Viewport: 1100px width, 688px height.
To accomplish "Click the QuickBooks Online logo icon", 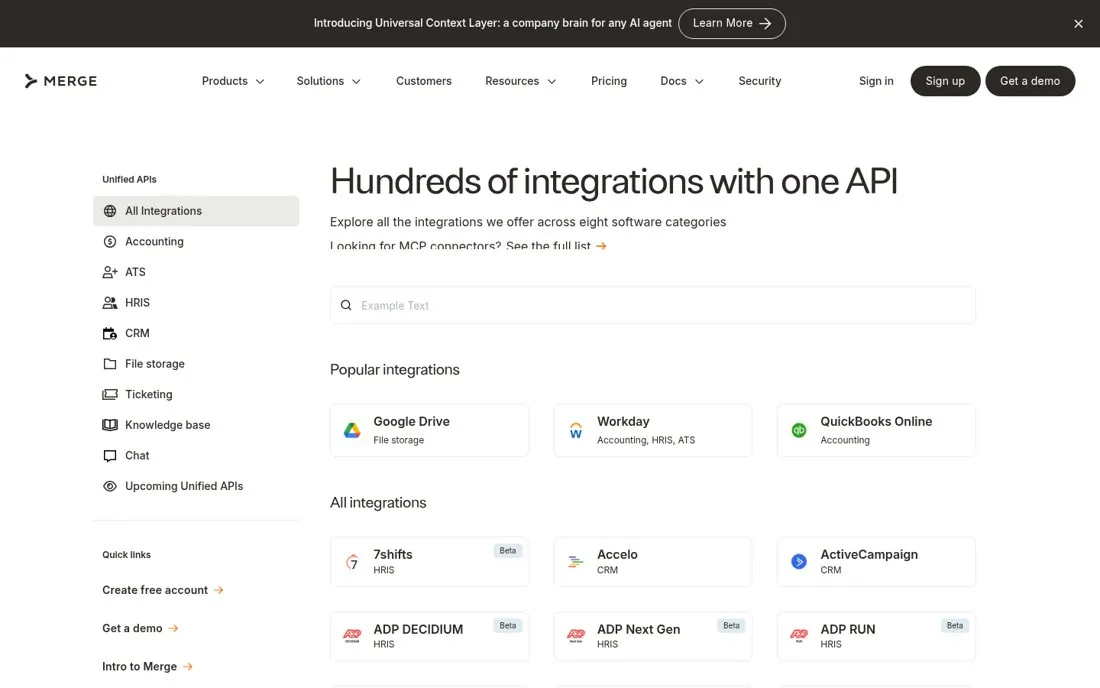I will (x=799, y=431).
